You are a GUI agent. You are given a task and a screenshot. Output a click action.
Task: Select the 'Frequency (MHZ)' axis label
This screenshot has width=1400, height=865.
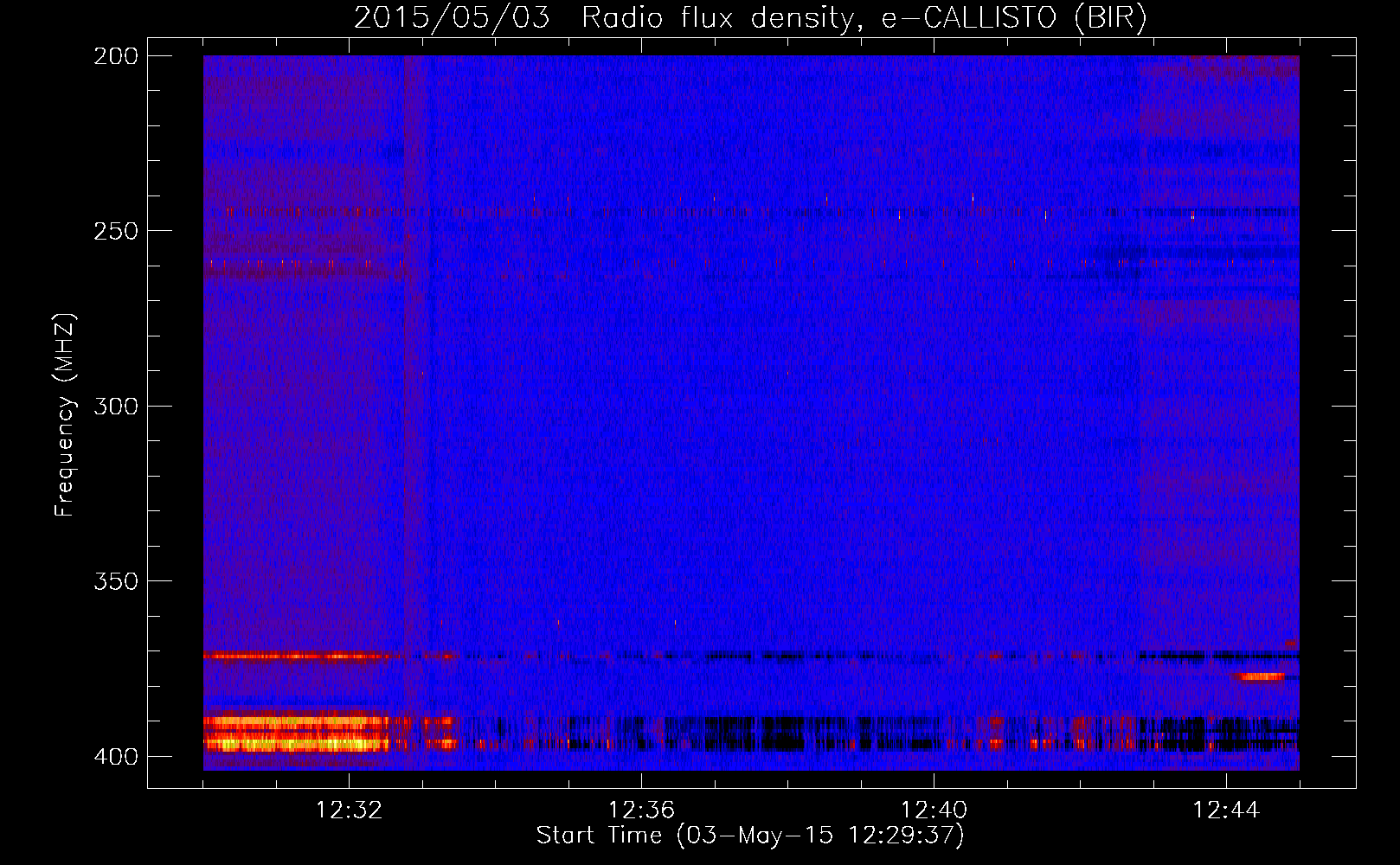pyautogui.click(x=65, y=415)
